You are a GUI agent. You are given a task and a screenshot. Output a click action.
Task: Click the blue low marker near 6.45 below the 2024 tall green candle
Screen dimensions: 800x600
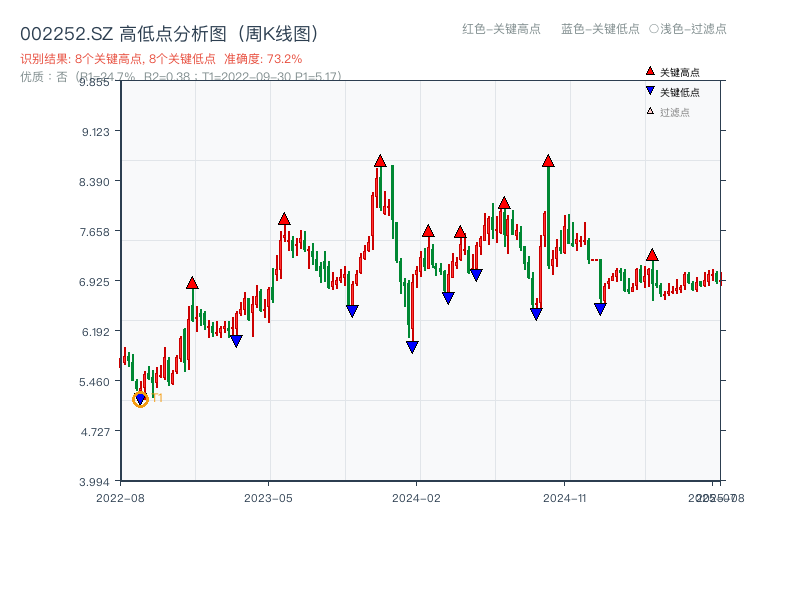[536, 314]
